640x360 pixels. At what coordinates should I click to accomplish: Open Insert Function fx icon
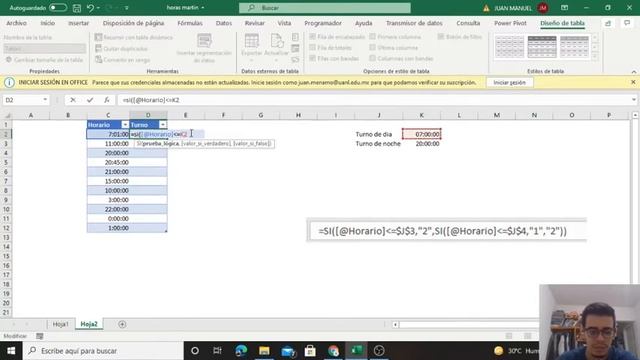pyautogui.click(x=107, y=100)
